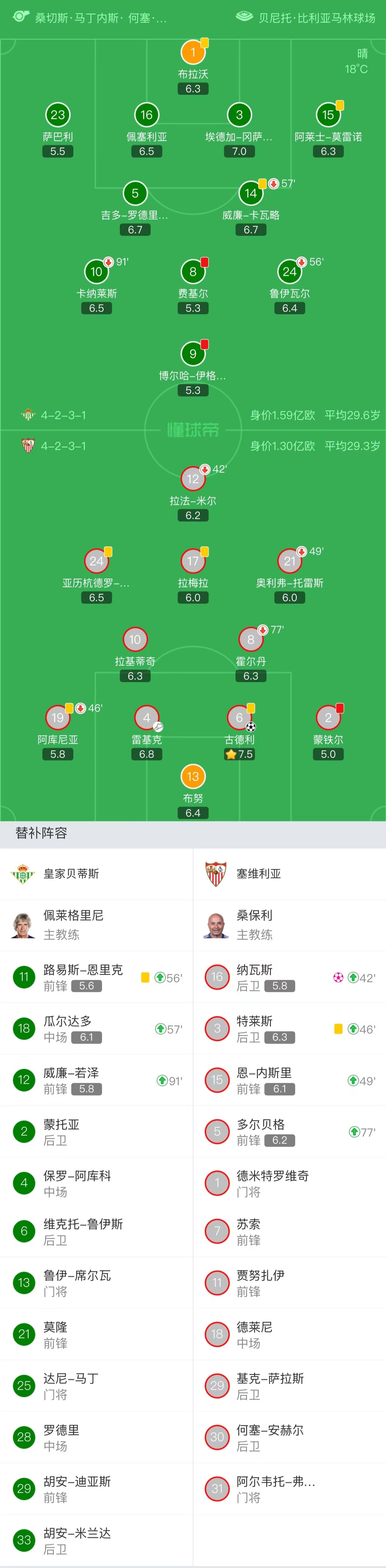The image size is (386, 1568).
Task: Tap the 拉基蒂奇 number 10 badge
Action: (135, 639)
